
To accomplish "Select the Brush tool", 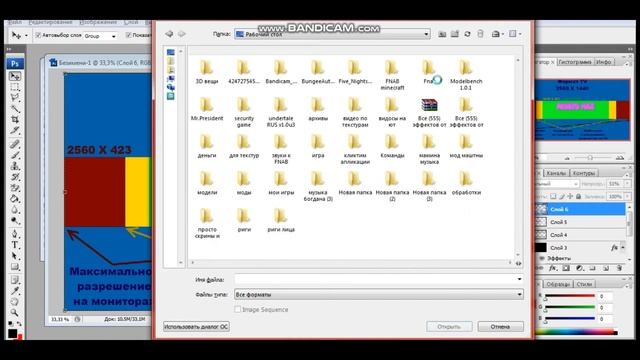I will pos(15,155).
